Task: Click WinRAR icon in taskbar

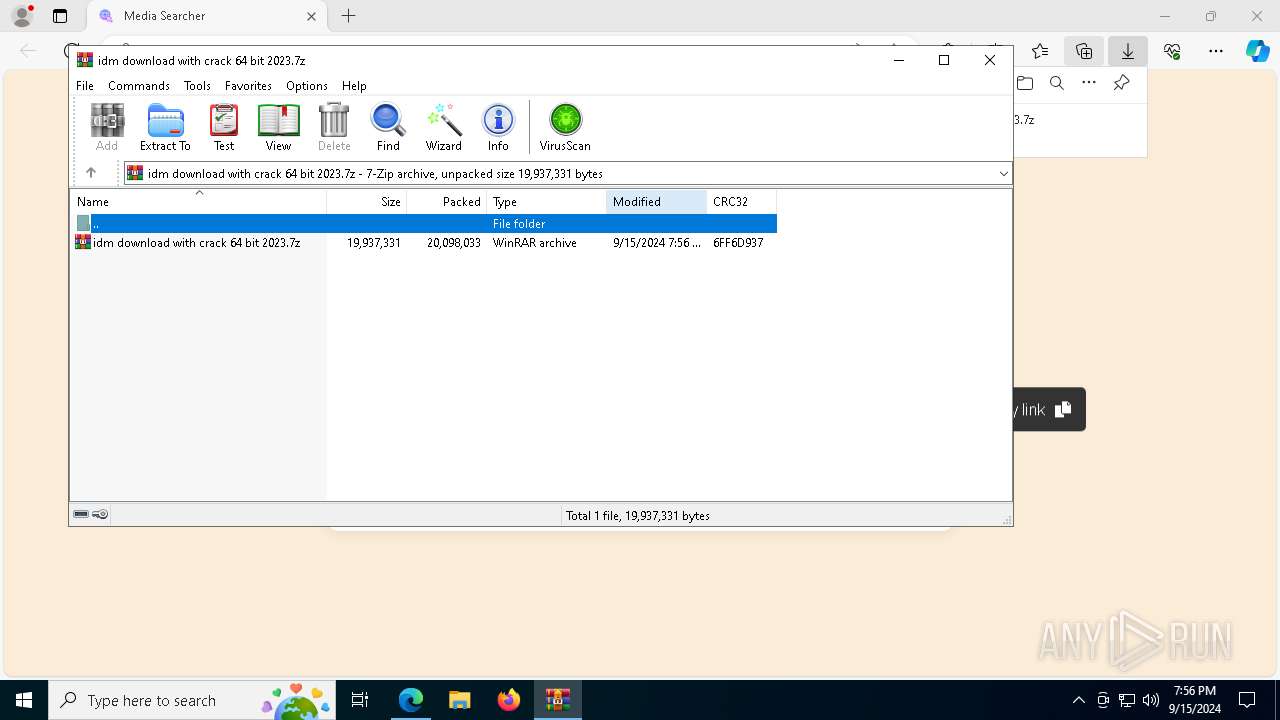Action: tap(557, 700)
